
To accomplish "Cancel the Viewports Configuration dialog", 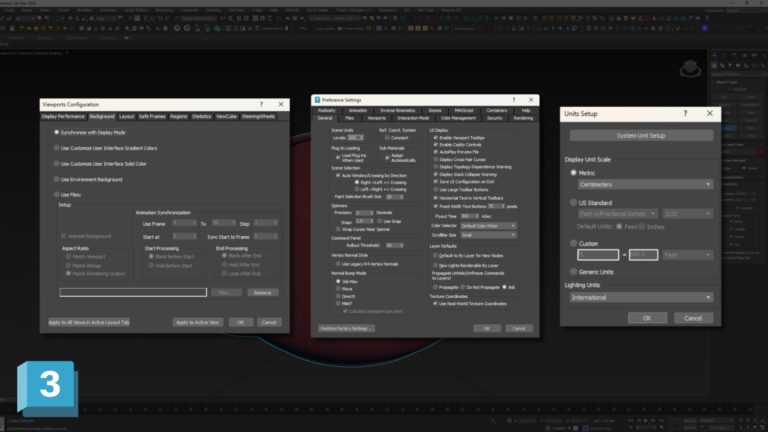I will (x=269, y=322).
